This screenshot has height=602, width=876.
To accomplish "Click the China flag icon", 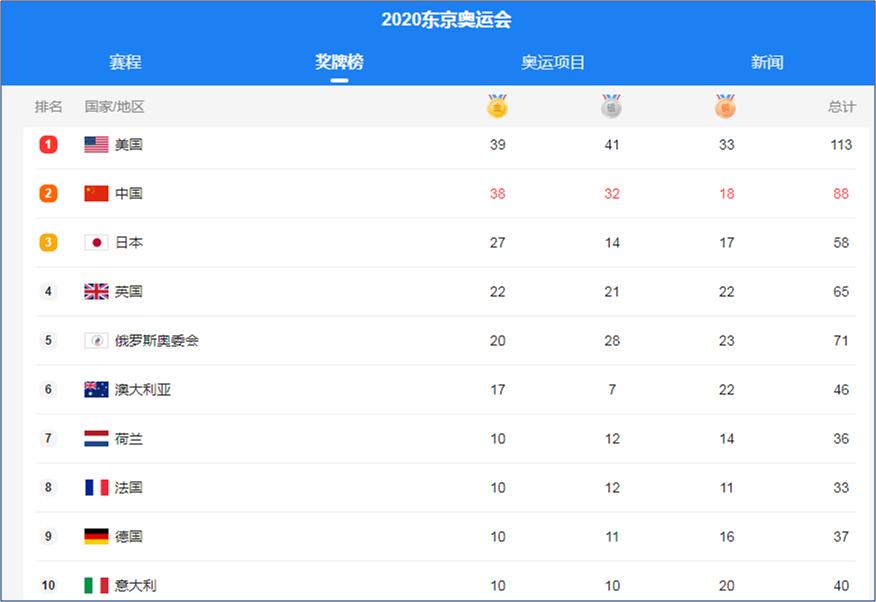I will pos(96,194).
